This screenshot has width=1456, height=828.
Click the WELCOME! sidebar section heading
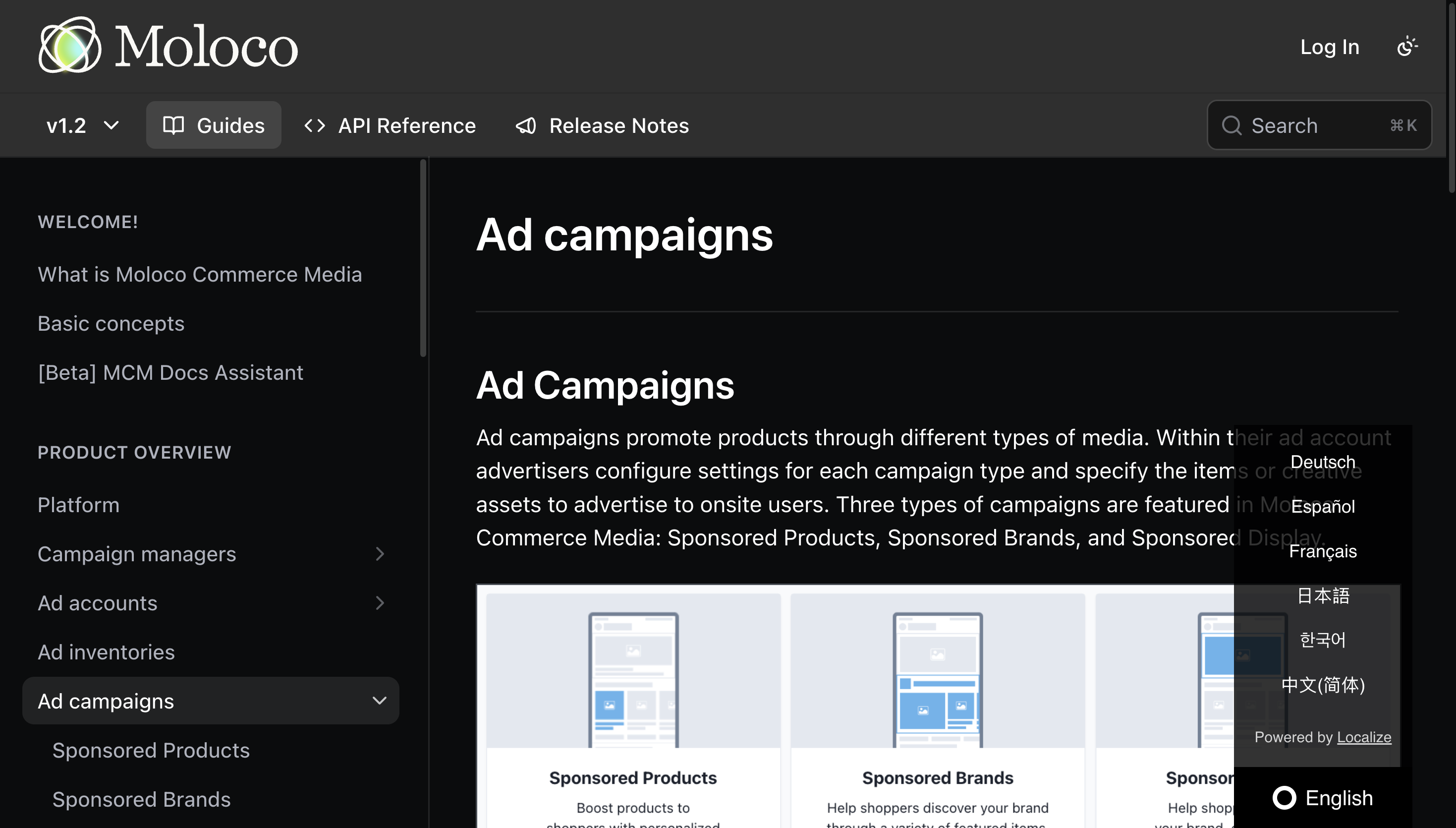[x=88, y=222]
